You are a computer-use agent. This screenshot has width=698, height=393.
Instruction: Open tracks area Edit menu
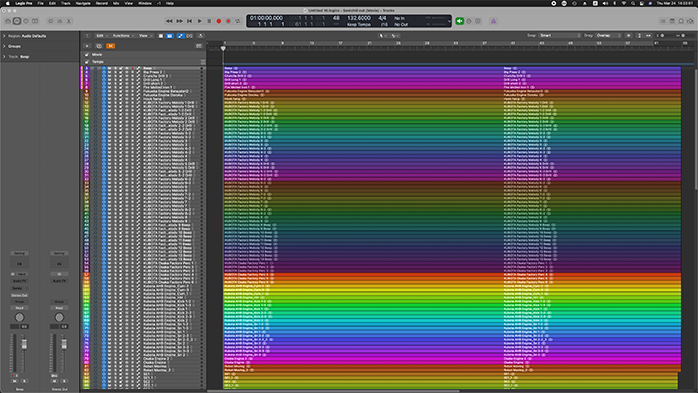pyautogui.click(x=101, y=36)
